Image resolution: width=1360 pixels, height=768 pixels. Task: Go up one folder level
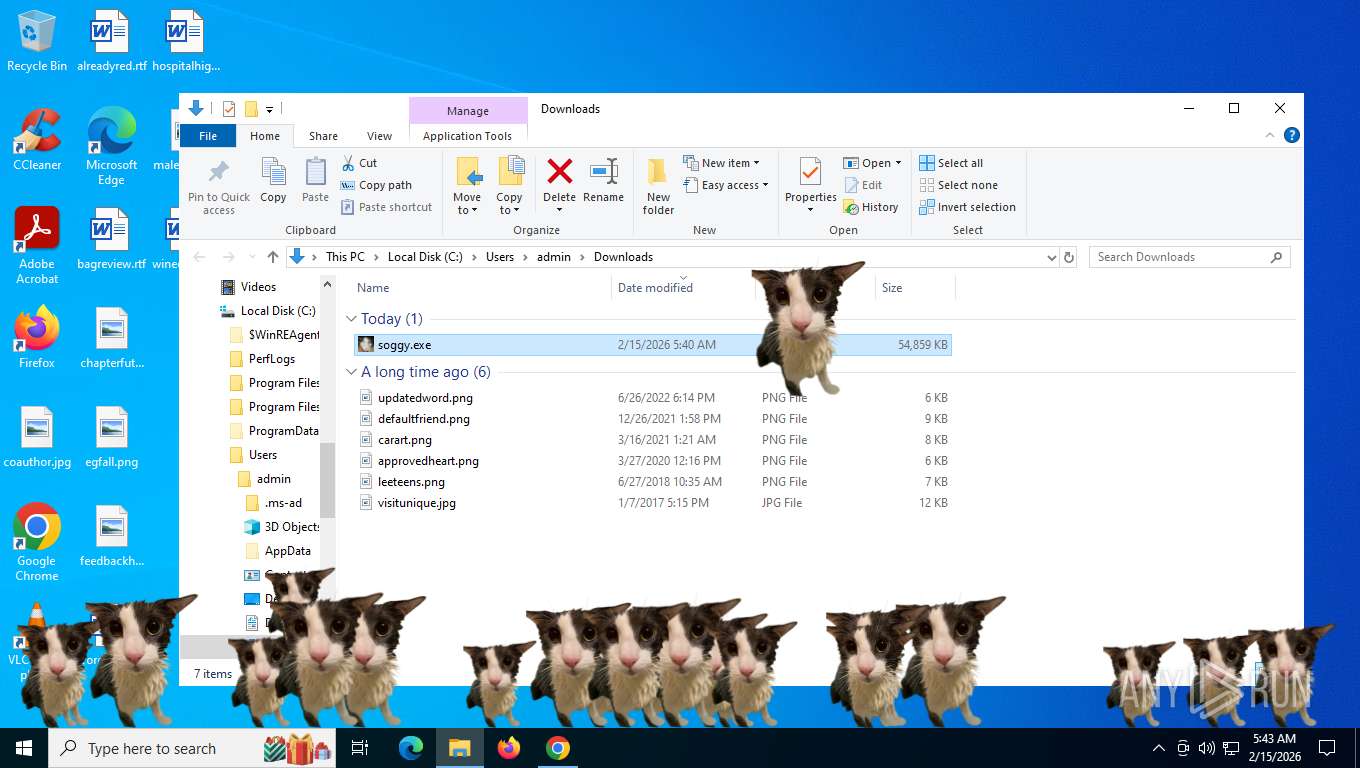pos(272,257)
